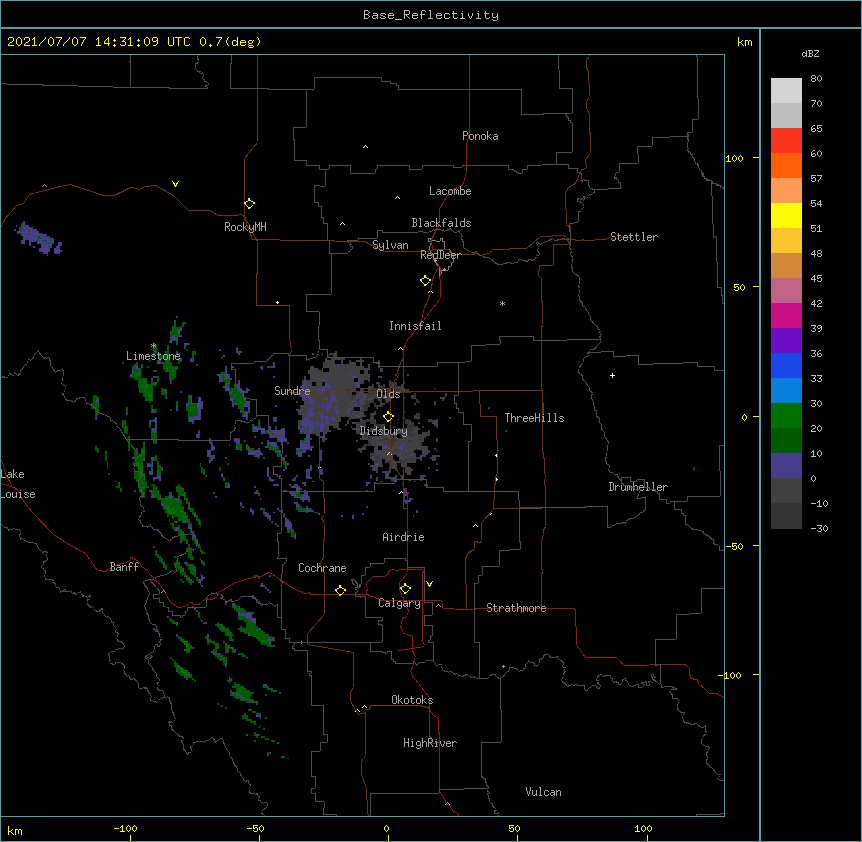
Task: Select the Vulcan label
Action: click(543, 792)
